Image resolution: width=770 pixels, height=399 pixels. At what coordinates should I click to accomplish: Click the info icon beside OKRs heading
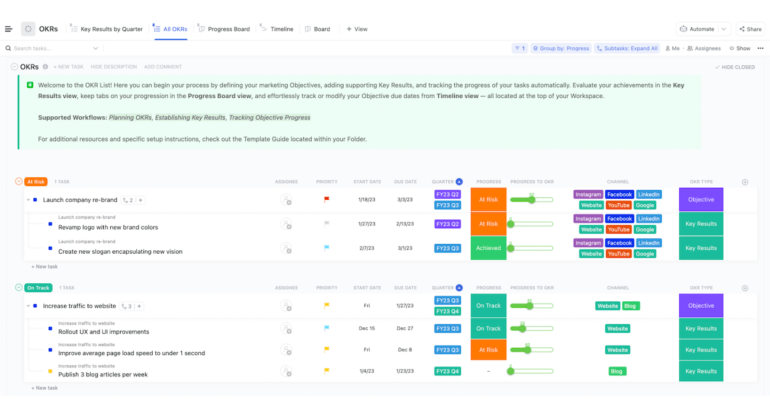point(45,67)
